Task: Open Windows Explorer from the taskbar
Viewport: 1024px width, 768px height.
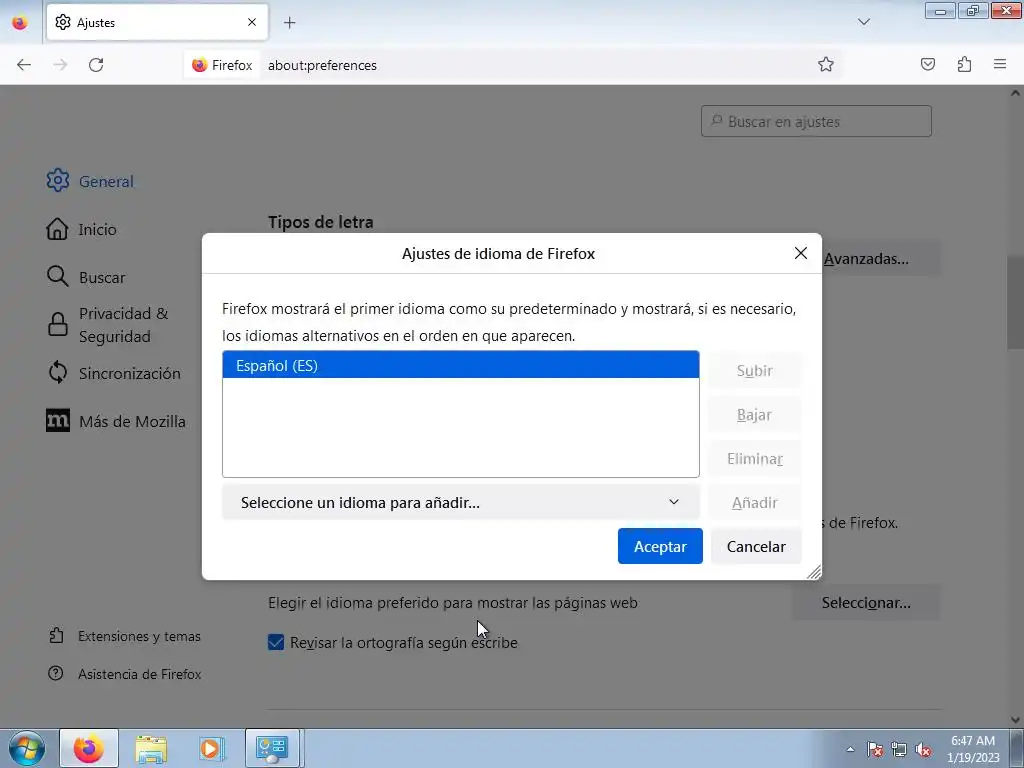Action: pos(151,748)
